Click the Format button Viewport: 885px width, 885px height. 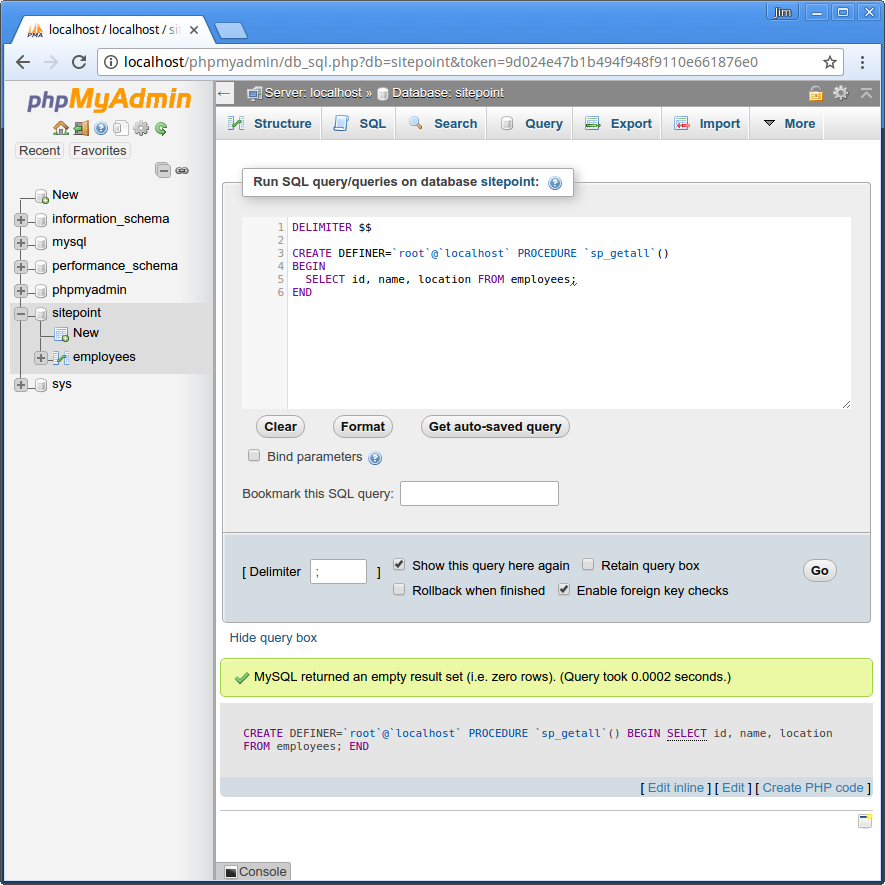362,426
